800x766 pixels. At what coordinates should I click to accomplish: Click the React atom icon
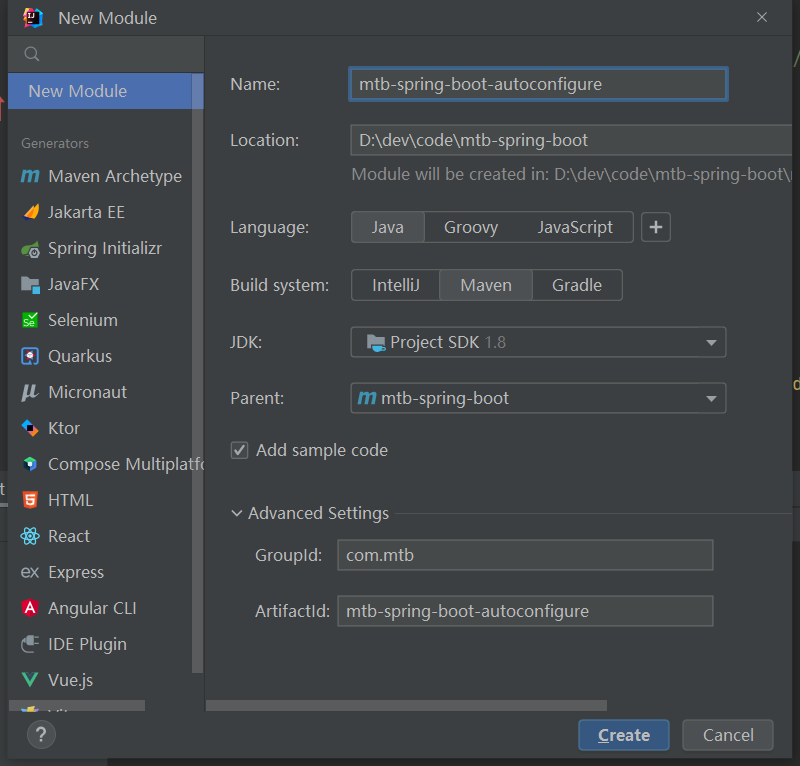coord(30,536)
